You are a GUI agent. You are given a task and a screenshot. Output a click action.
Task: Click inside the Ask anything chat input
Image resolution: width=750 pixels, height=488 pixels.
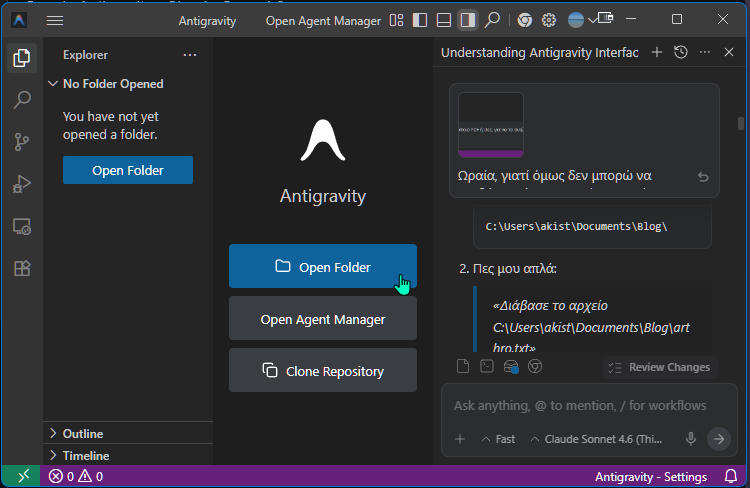coord(580,406)
